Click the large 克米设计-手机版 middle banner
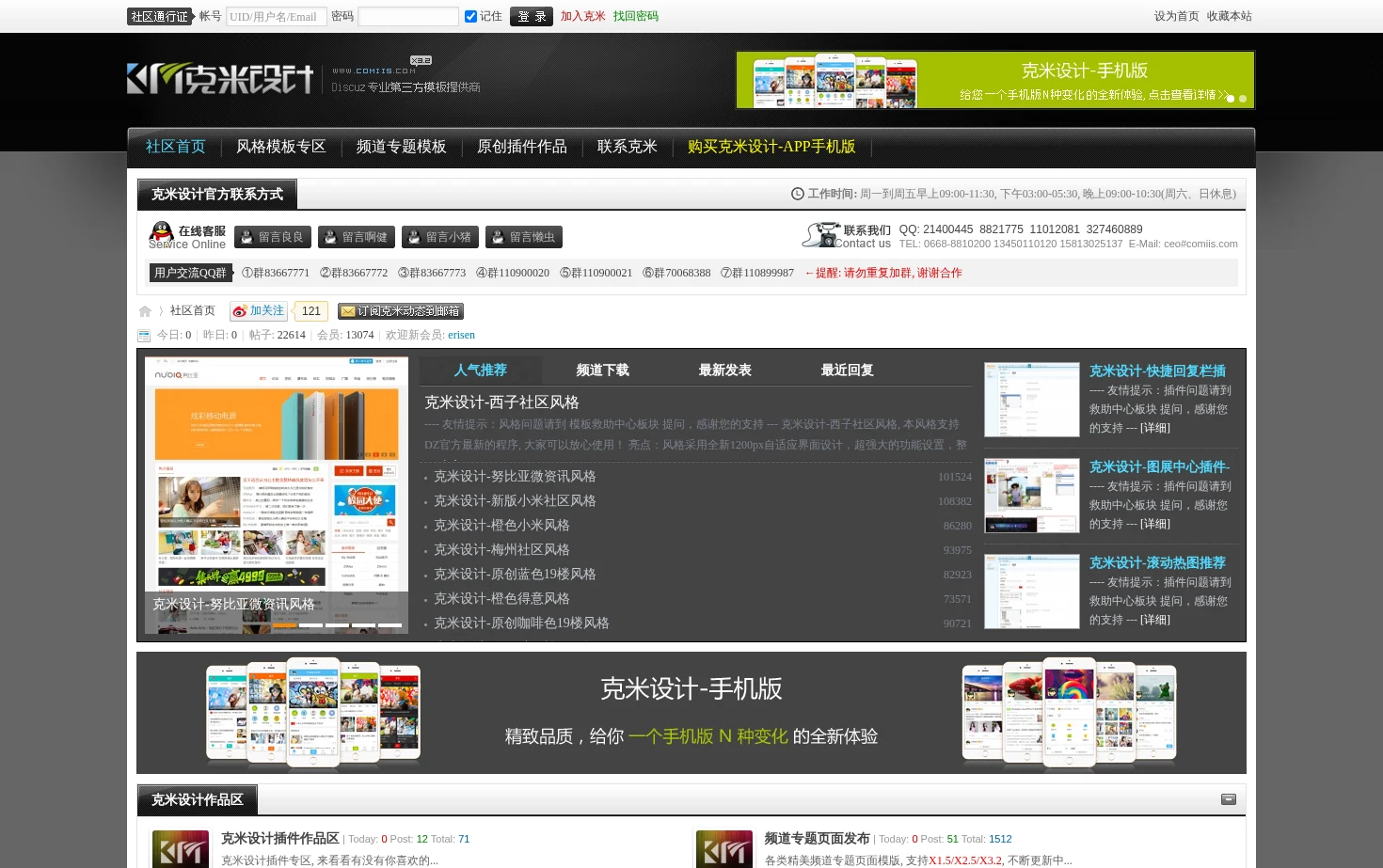The image size is (1383, 868). coord(691,713)
